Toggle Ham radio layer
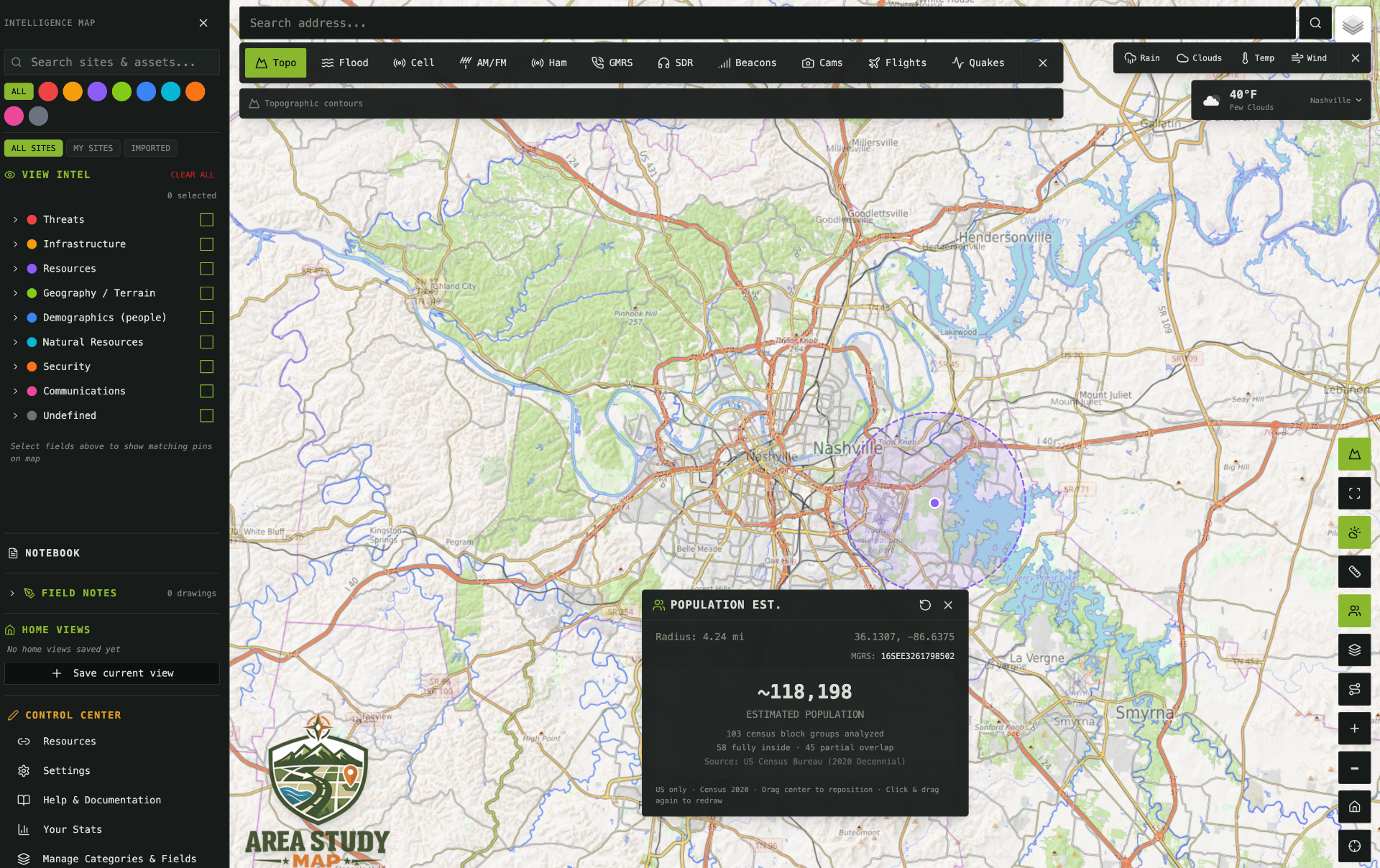Screen dimensions: 1380x868 [x=548, y=63]
